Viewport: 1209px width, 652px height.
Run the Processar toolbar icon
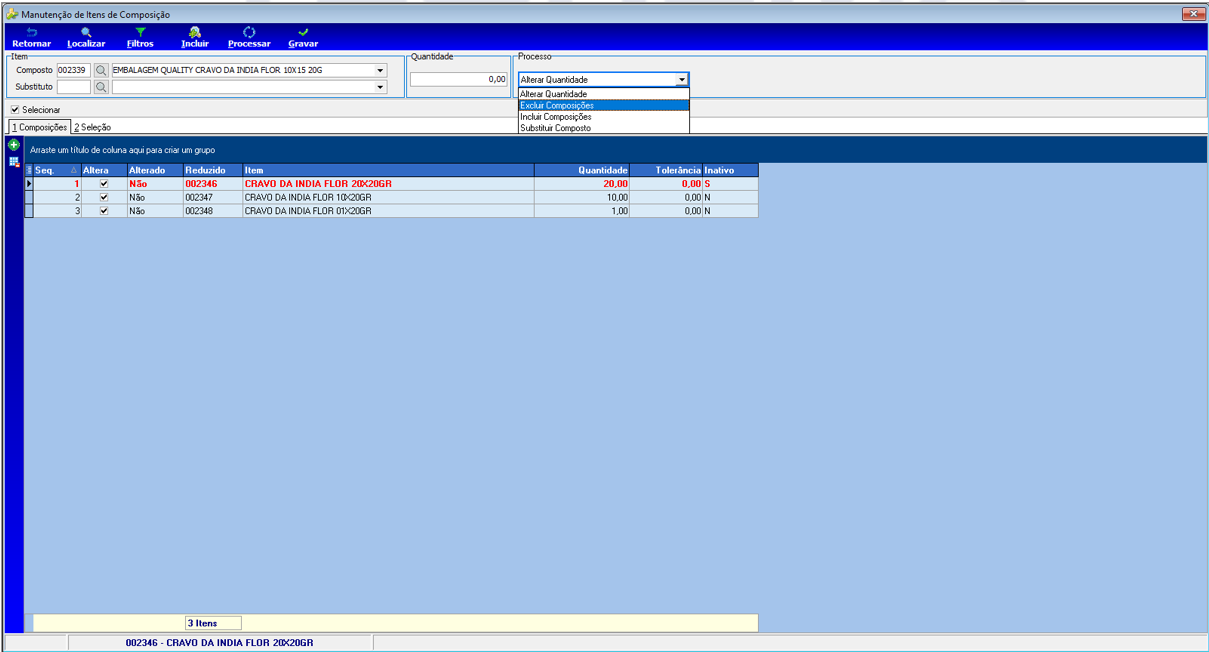point(249,33)
